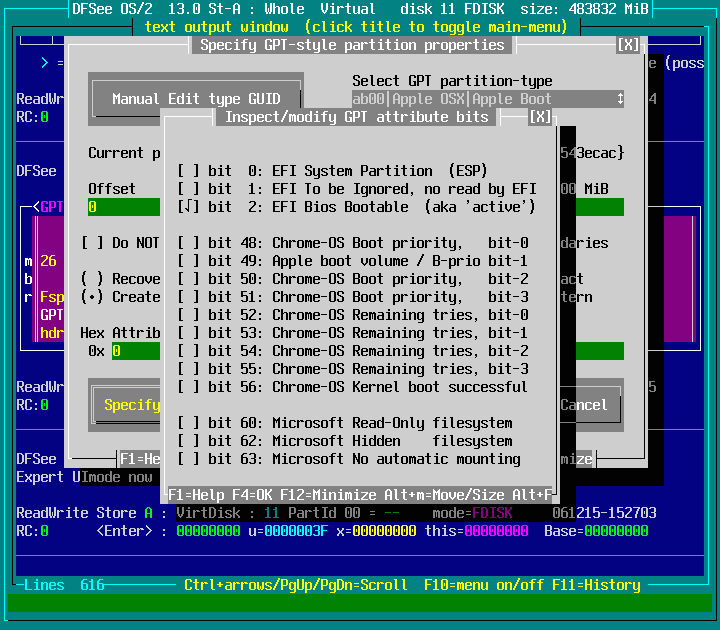Check bit 1 EFI To be Ignored
Image resolution: width=720 pixels, height=630 pixels.
coord(188,189)
